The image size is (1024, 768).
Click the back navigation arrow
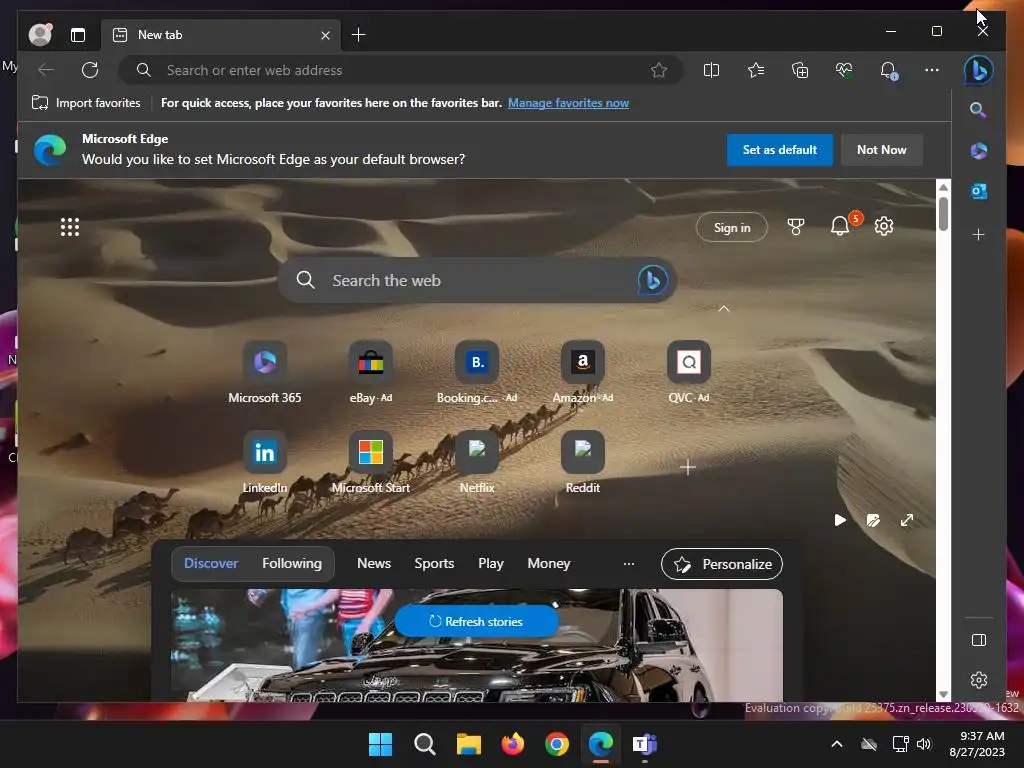[46, 70]
